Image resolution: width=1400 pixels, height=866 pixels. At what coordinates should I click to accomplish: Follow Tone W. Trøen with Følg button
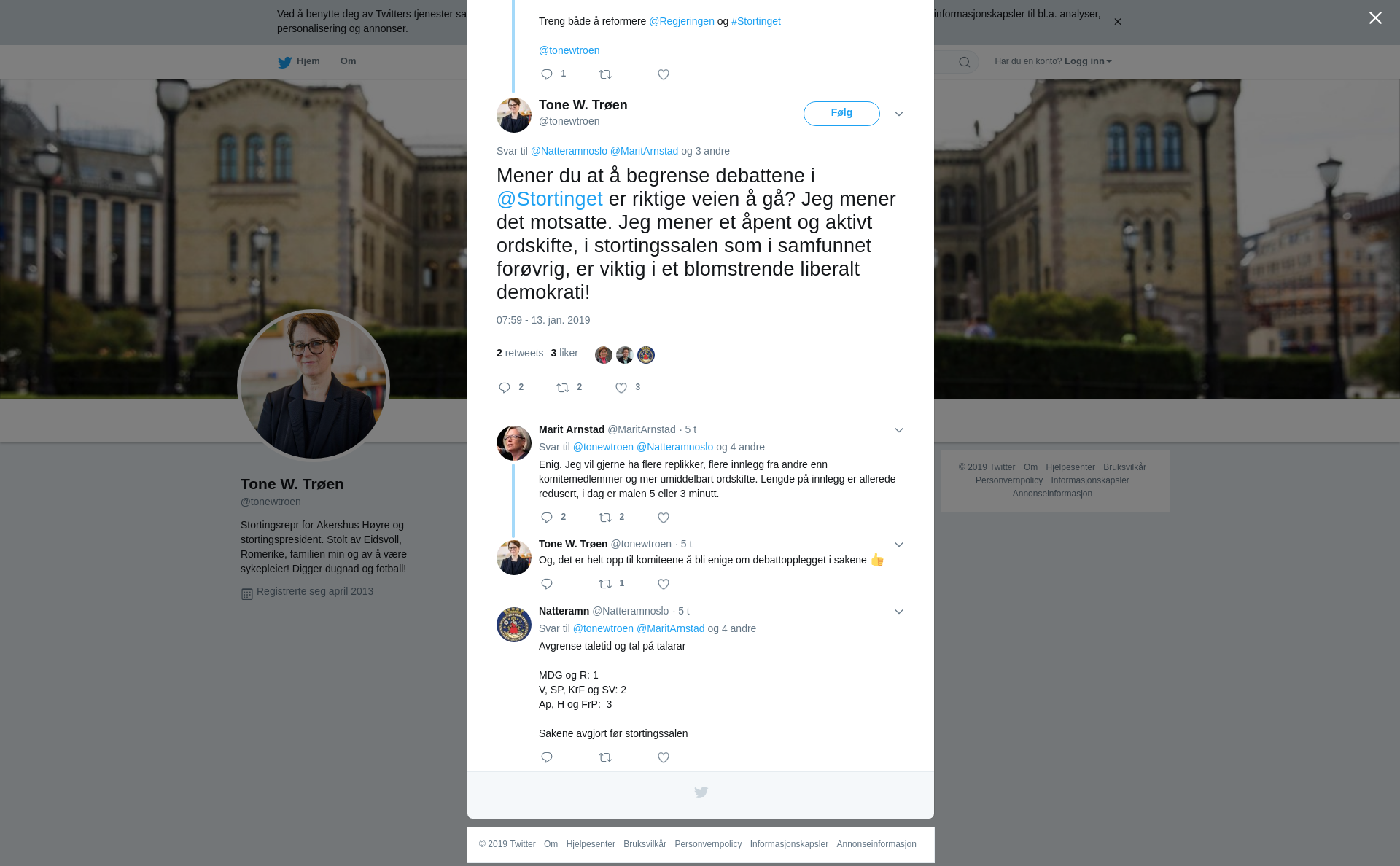(841, 114)
